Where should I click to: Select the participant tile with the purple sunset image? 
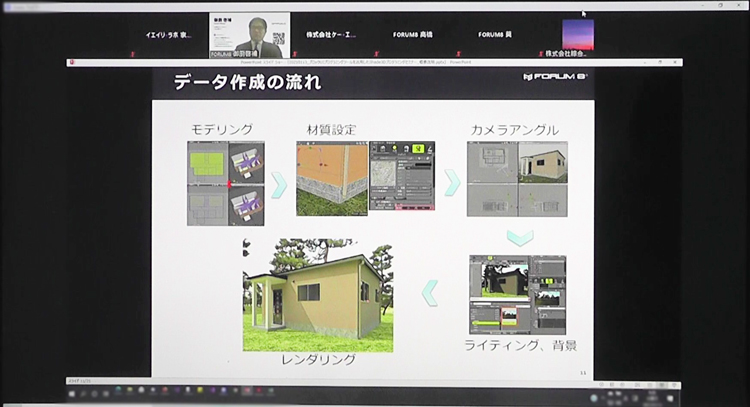tap(578, 34)
